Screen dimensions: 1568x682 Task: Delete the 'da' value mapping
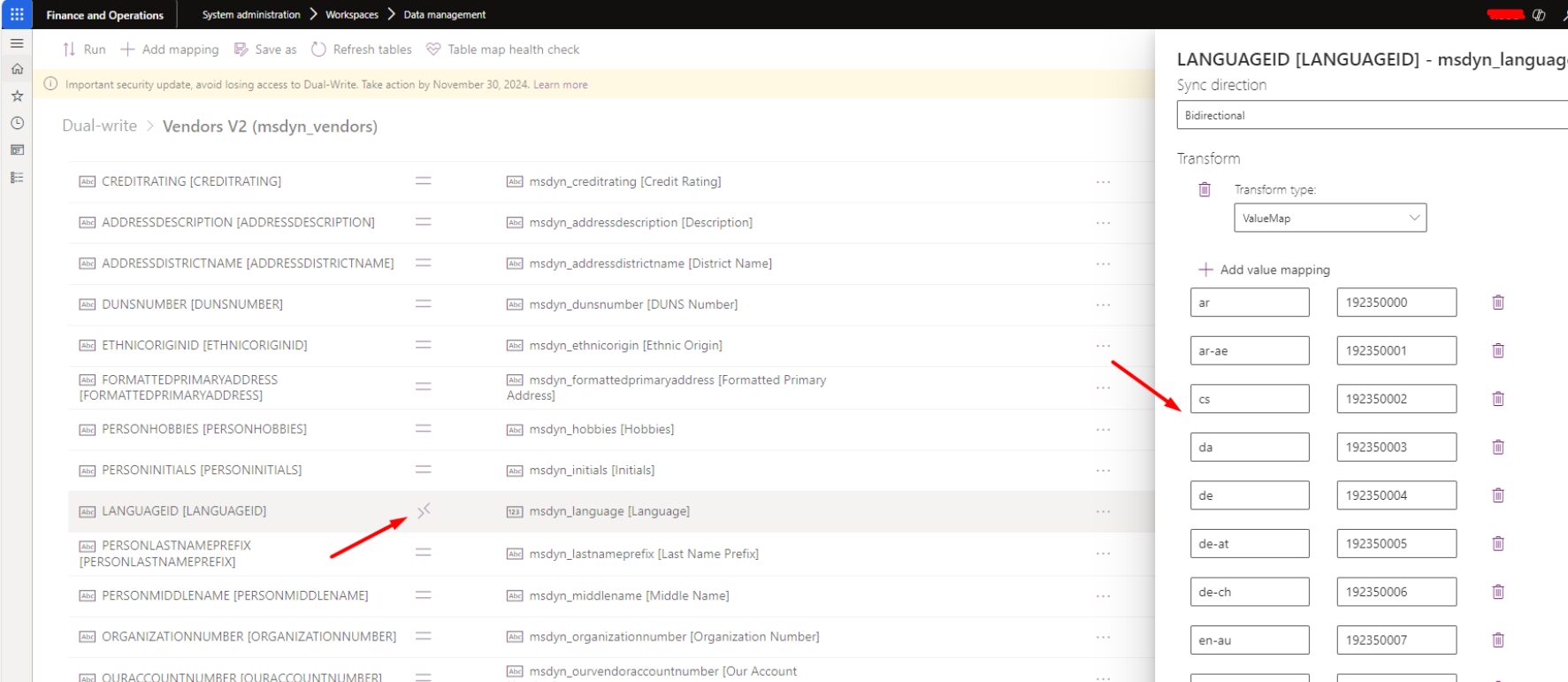(x=1498, y=447)
